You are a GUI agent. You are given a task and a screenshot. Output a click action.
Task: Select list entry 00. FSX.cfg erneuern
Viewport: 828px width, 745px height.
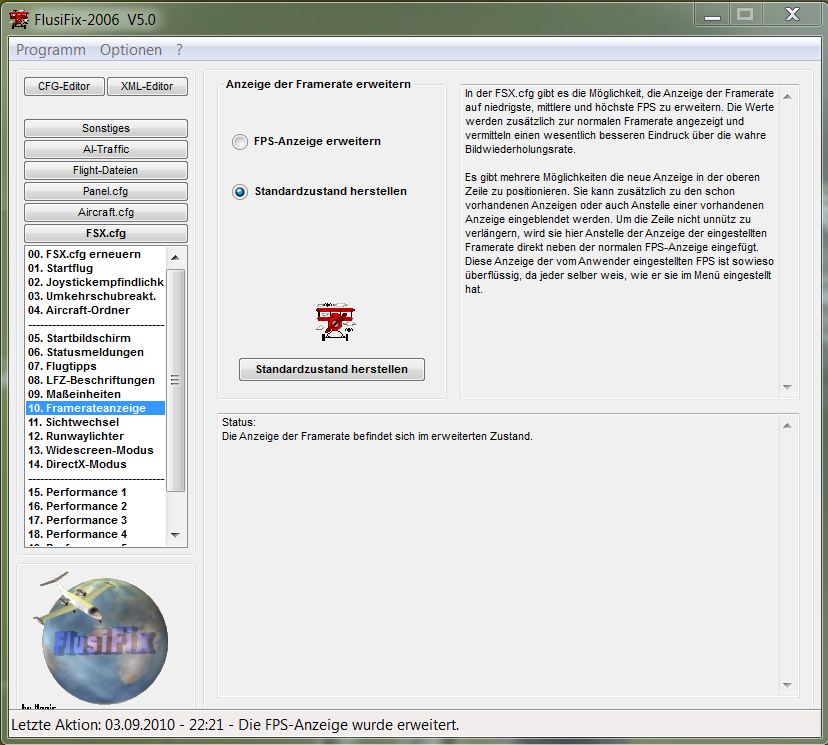96,254
